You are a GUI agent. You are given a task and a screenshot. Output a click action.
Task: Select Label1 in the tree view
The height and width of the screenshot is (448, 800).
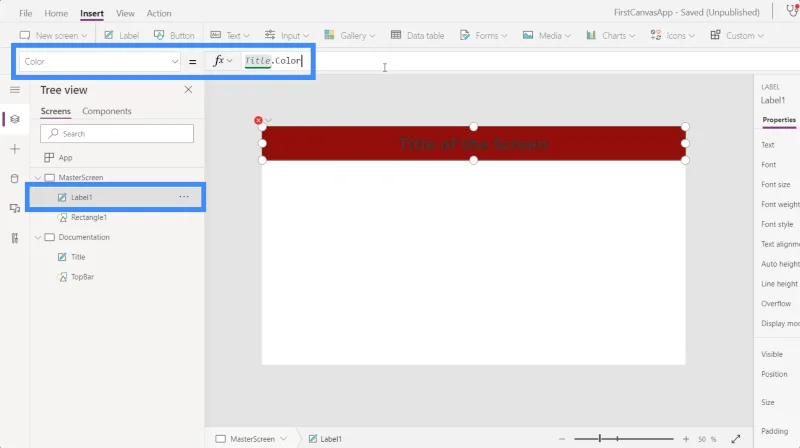click(82, 197)
